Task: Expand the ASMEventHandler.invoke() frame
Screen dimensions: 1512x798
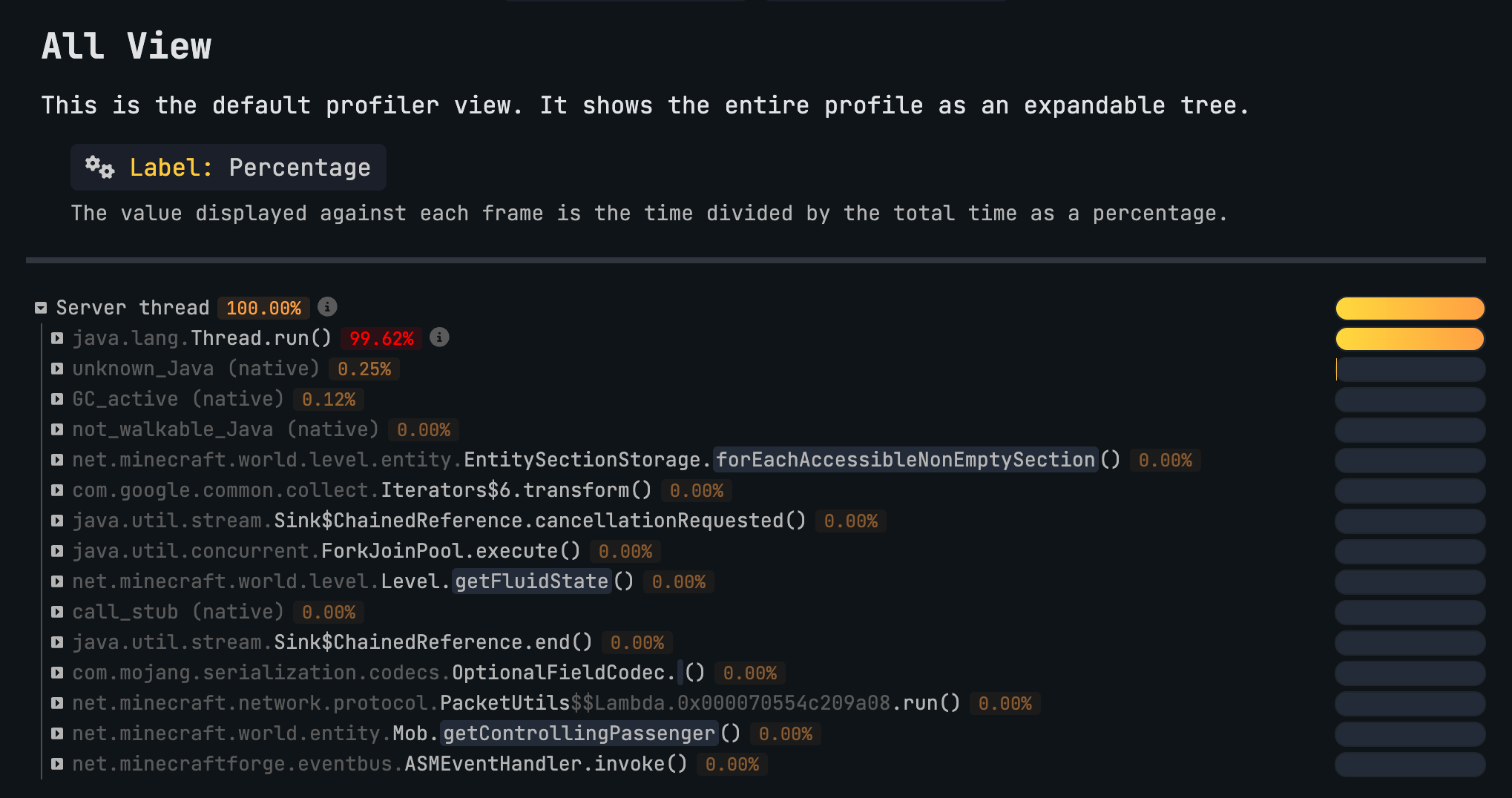Action: pos(57,765)
